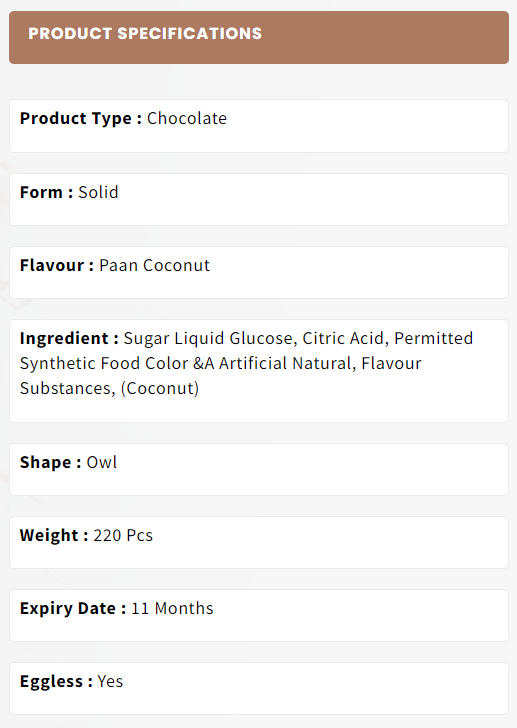Click the Chocolate value text
Viewport: 517px width, 728px height.
187,118
